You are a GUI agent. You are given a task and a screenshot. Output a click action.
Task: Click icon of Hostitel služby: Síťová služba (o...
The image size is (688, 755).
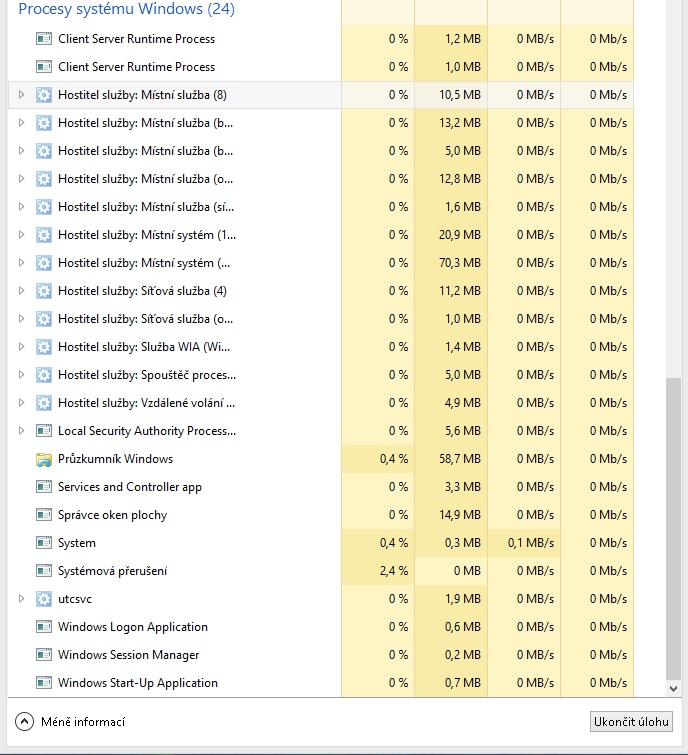44,319
